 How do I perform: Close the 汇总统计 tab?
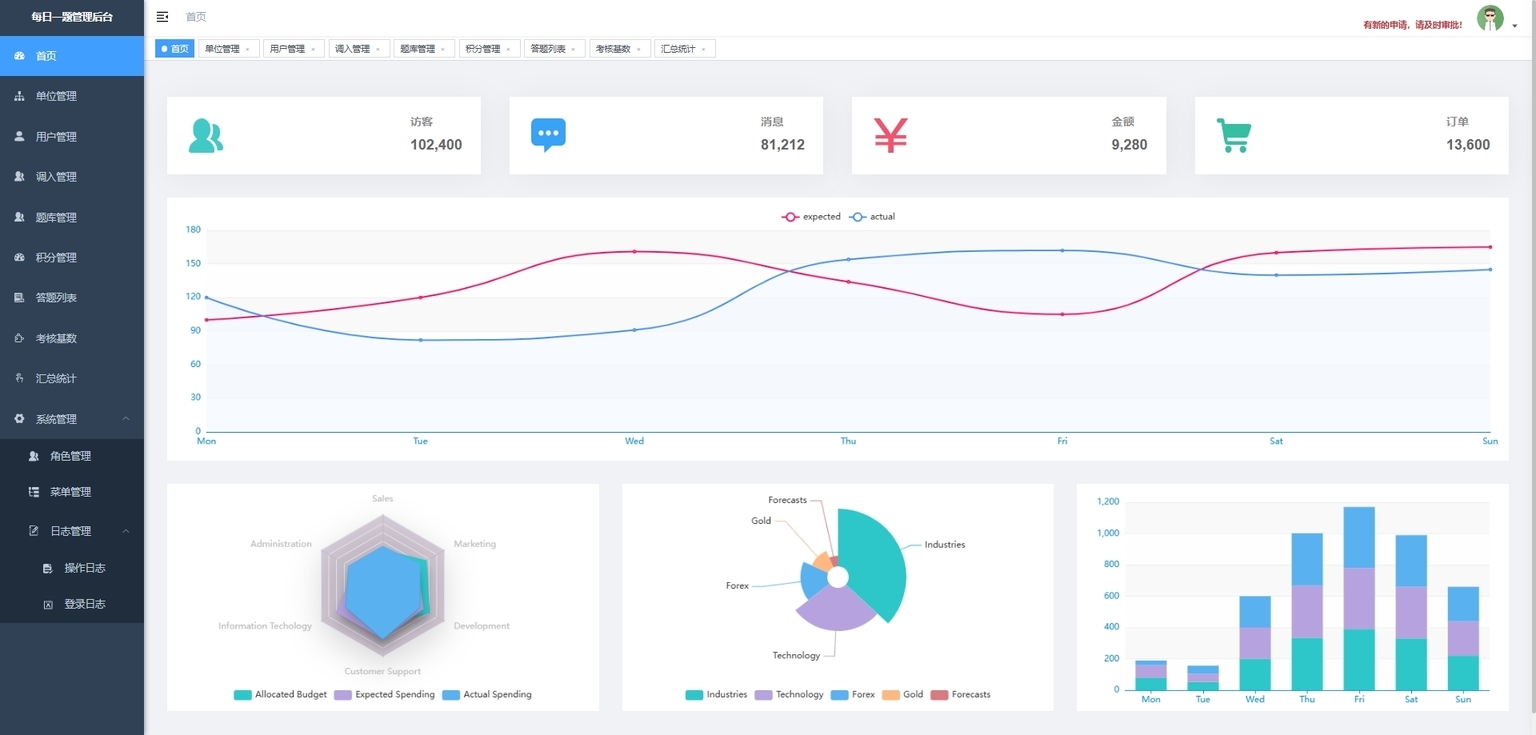pos(703,49)
